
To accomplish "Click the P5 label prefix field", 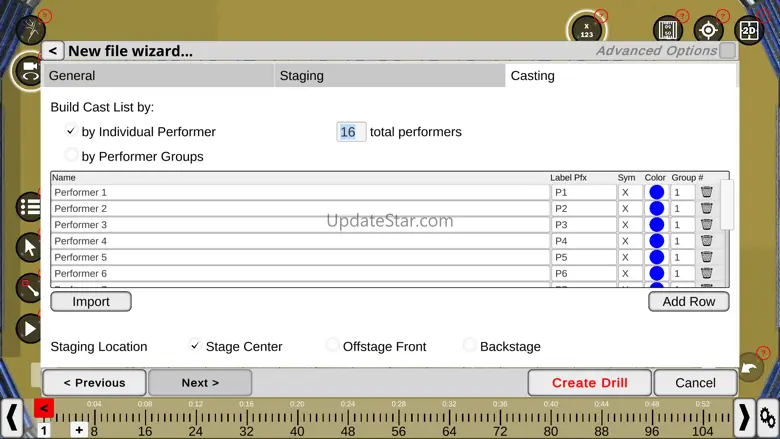I will click(x=584, y=257).
